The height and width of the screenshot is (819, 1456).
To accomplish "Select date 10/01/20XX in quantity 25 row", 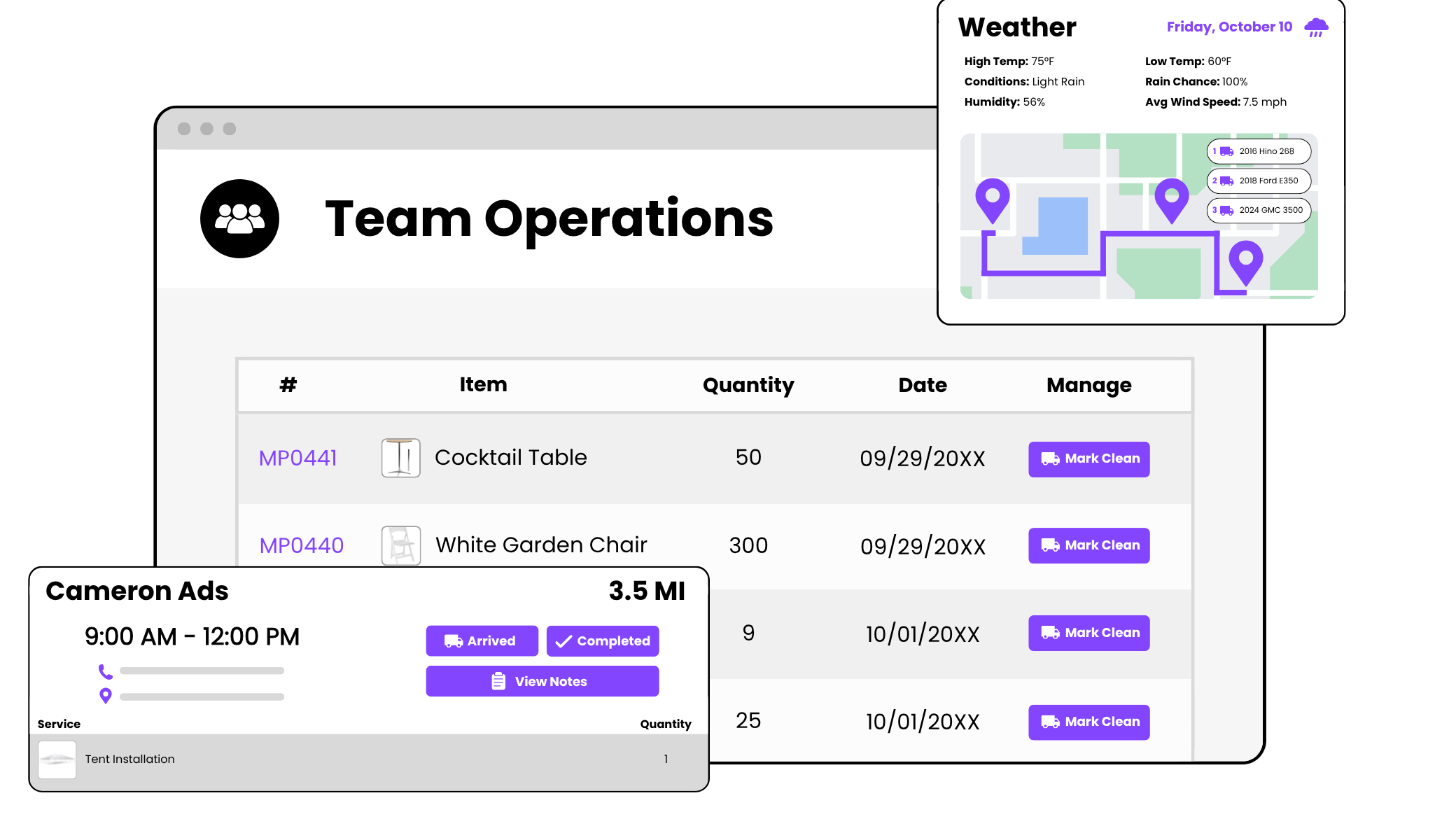I will [923, 722].
